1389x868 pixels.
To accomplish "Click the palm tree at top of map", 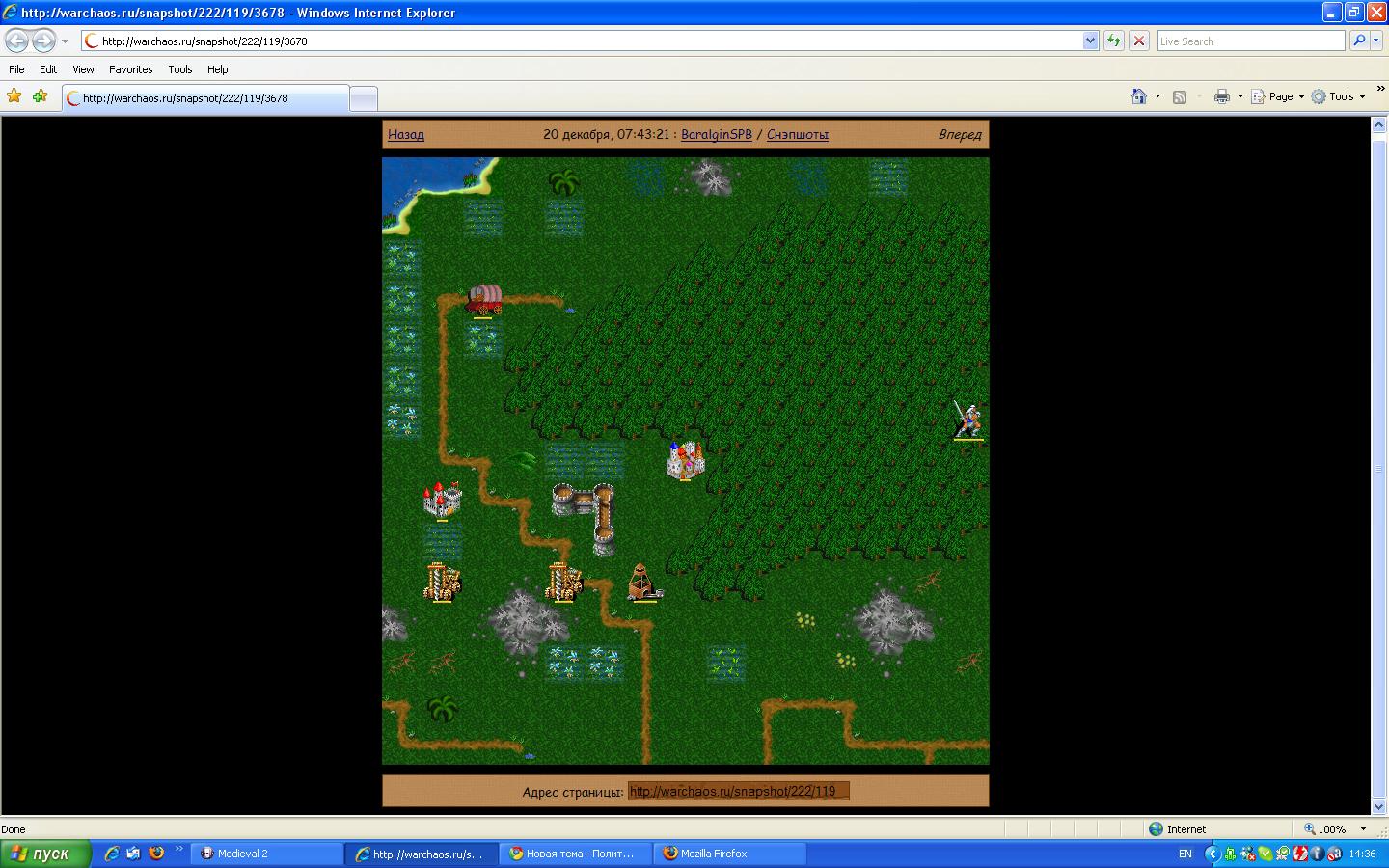I will [x=563, y=180].
